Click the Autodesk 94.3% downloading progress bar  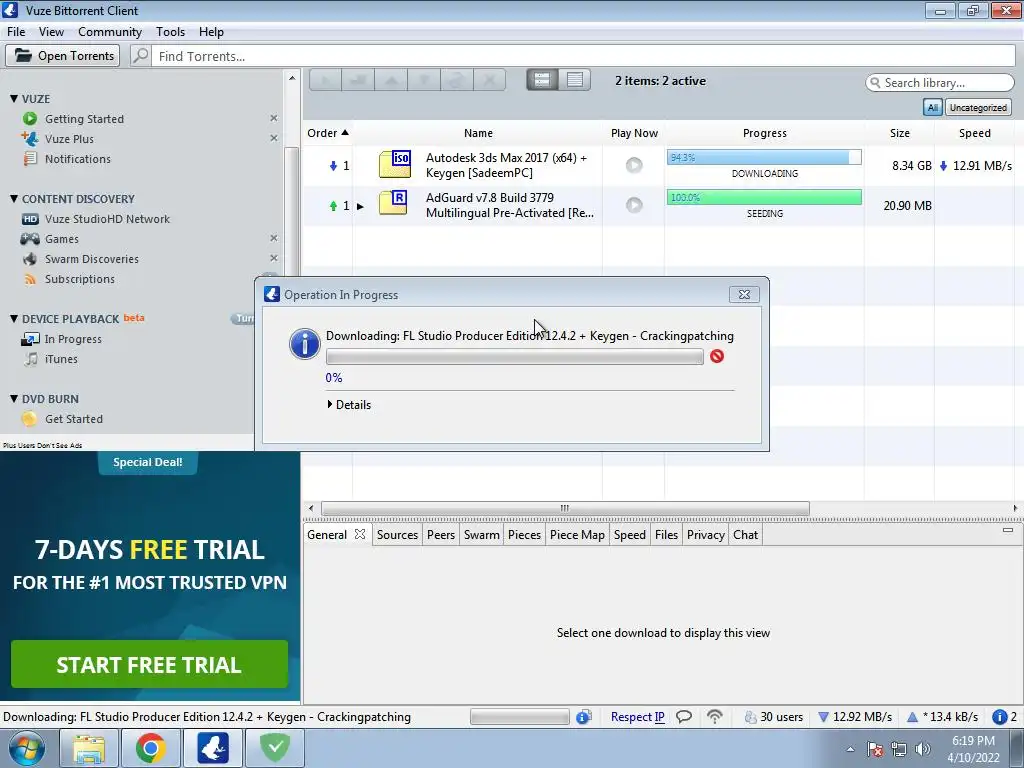tap(764, 157)
